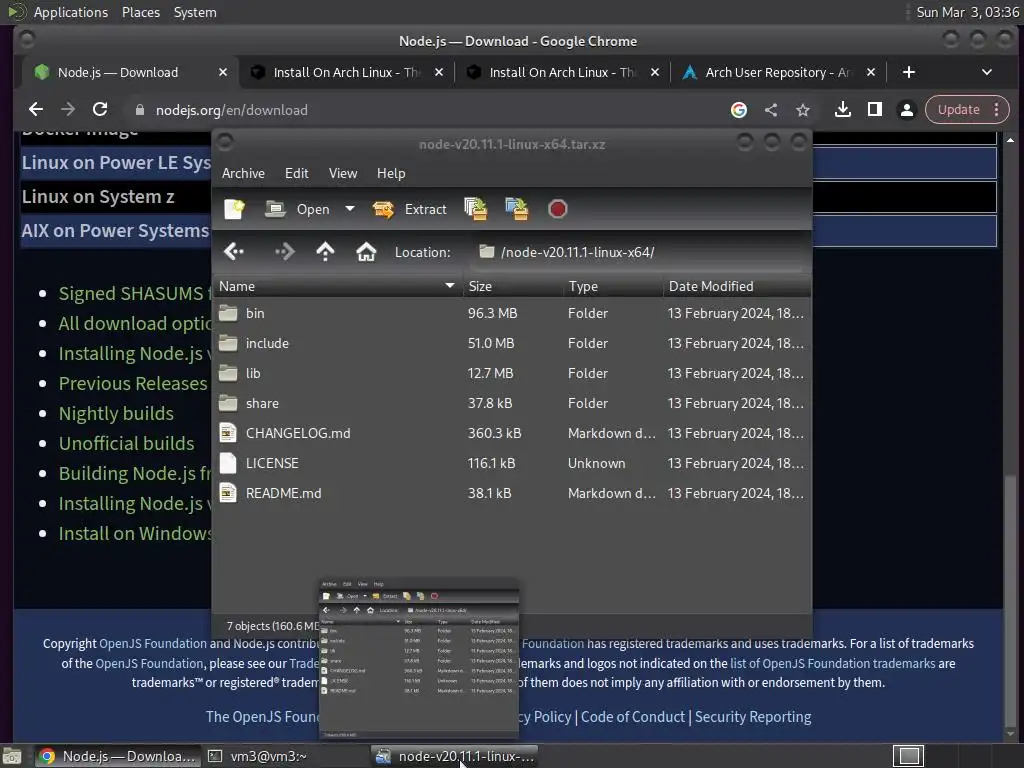Select the CHANGELOG.md file icon
Image resolution: width=1024 pixels, height=768 pixels.
pyautogui.click(x=228, y=433)
